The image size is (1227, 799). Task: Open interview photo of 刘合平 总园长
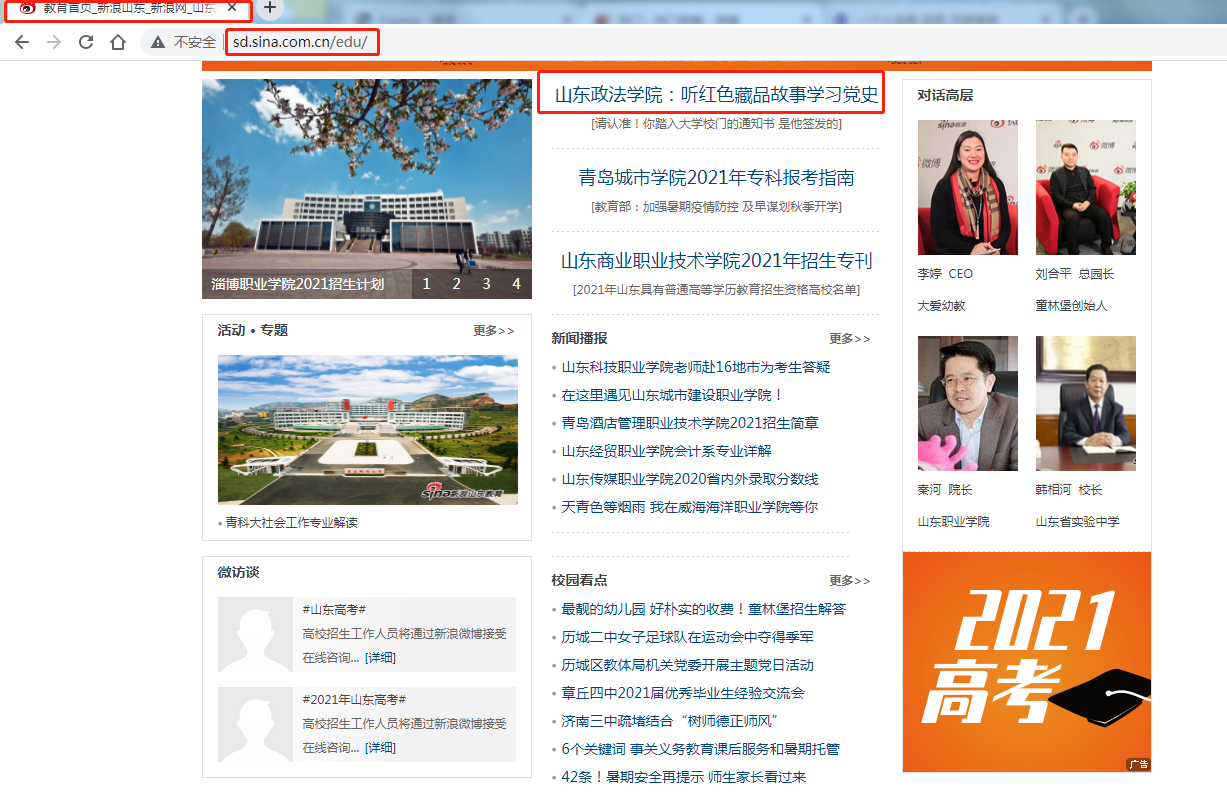(1086, 188)
